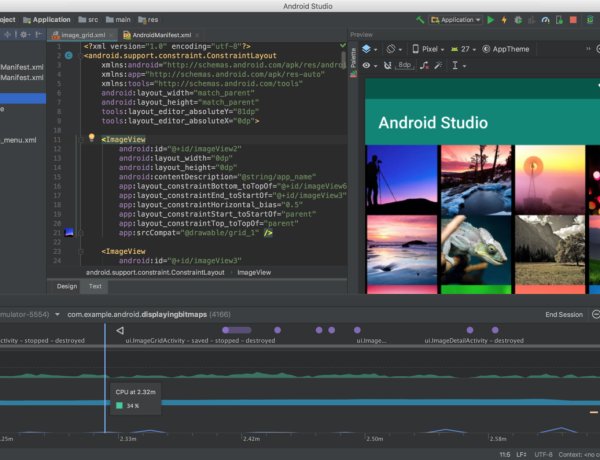Image resolution: width=600 pixels, height=460 pixels.
Task: Click the 8dp default margins field
Action: click(x=404, y=65)
